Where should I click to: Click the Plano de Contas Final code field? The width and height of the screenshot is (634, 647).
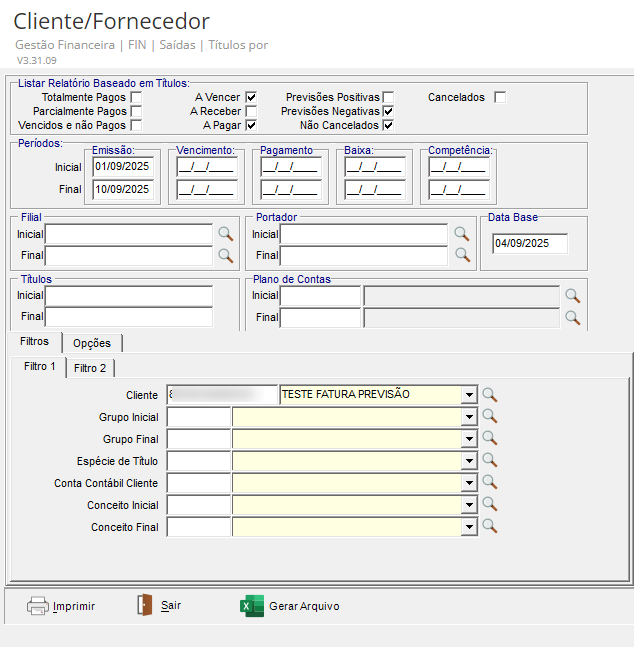[320, 318]
